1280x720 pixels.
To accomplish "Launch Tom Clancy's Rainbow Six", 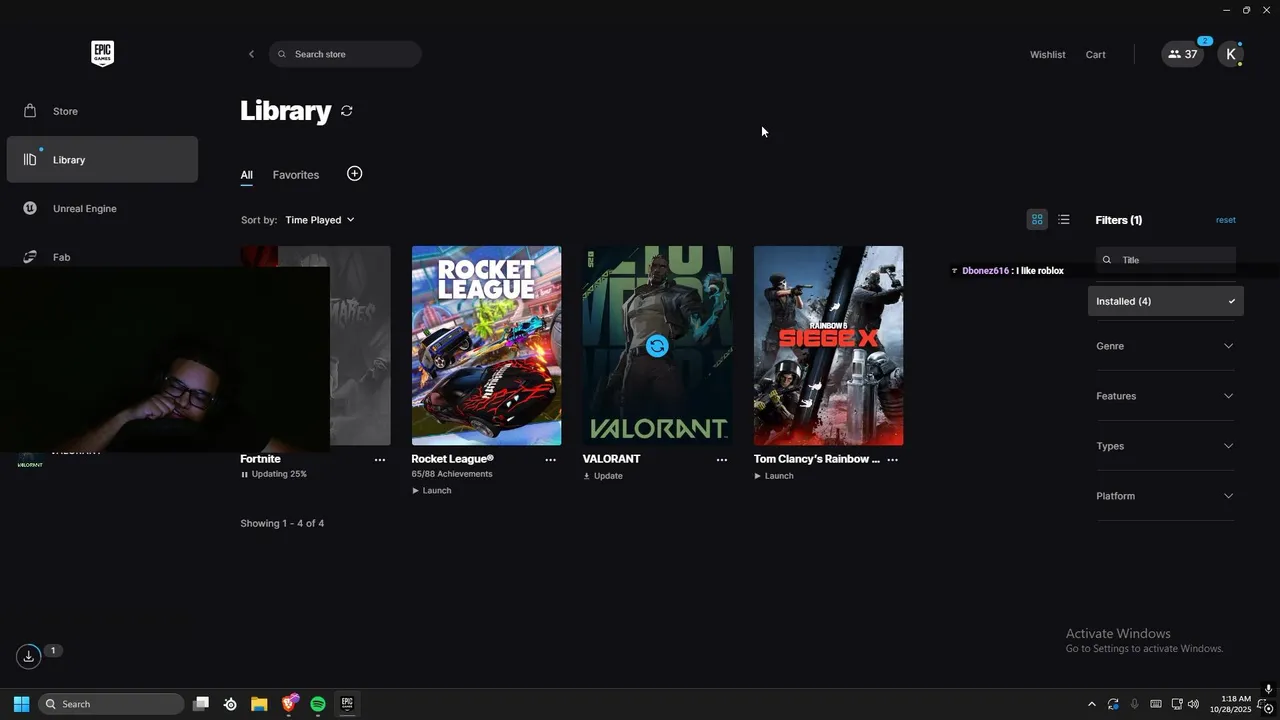I will [x=774, y=476].
